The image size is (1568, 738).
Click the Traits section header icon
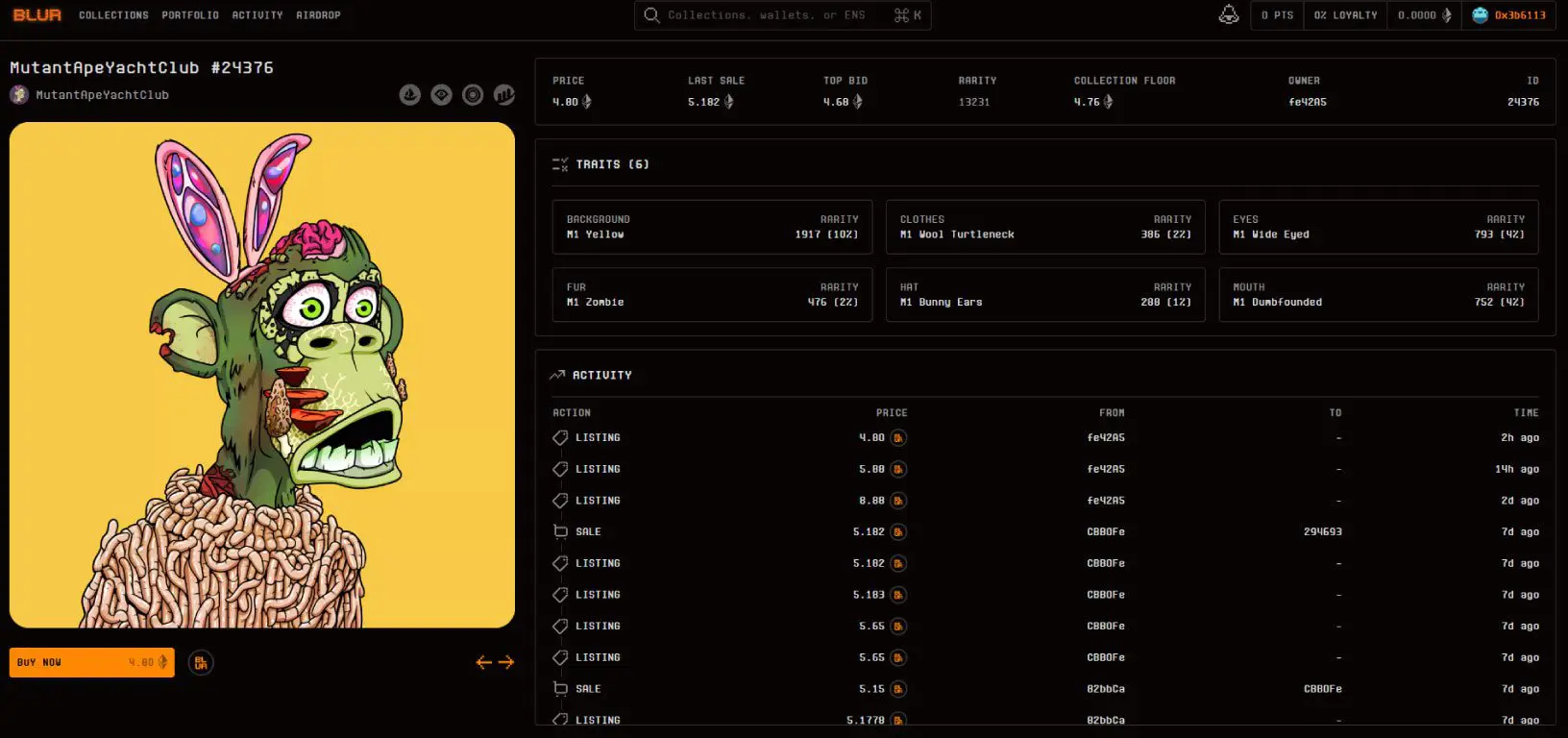click(560, 164)
